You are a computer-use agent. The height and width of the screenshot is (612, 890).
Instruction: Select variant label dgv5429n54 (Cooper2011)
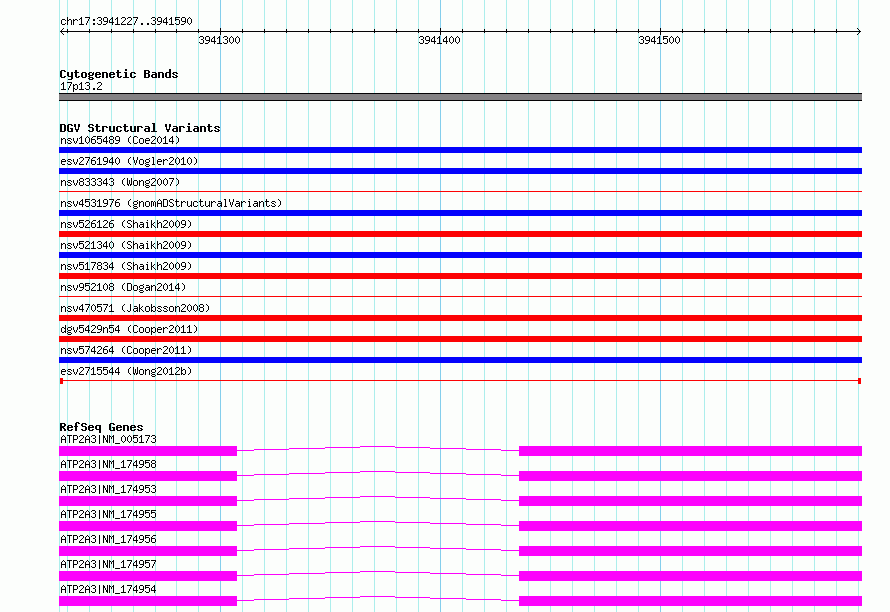click(x=129, y=329)
